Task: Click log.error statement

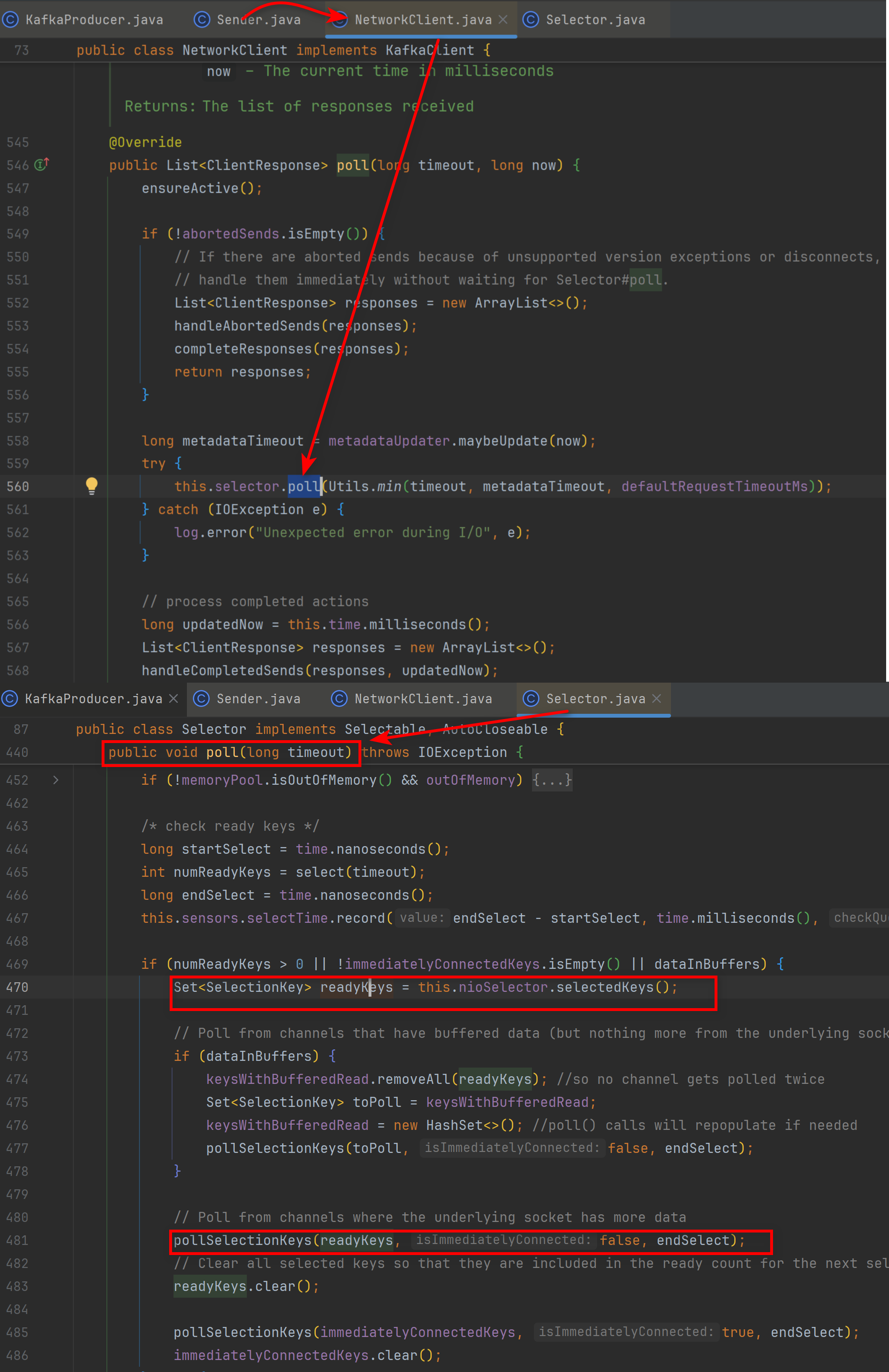Action: (352, 533)
